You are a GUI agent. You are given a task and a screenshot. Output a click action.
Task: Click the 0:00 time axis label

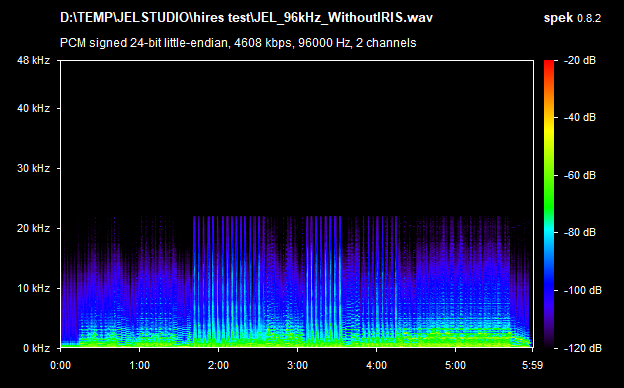[x=60, y=365]
